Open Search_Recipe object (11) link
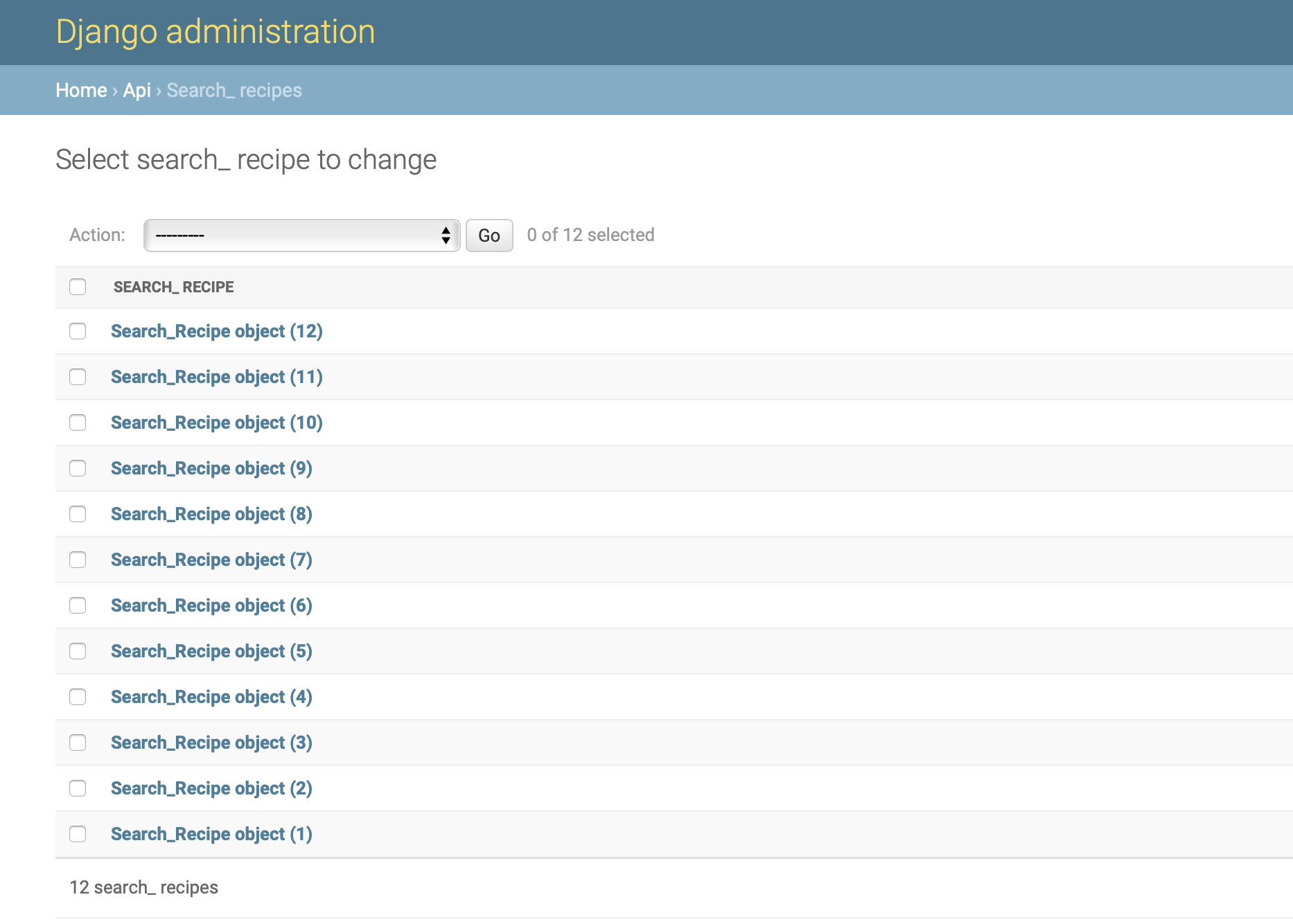The height and width of the screenshot is (924, 1293). [x=217, y=377]
